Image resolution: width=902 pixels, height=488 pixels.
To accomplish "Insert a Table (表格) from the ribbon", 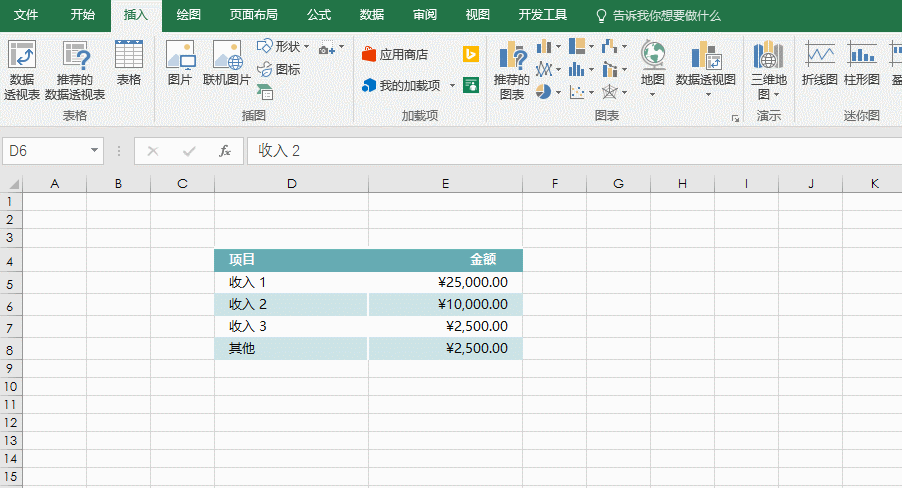I will click(x=128, y=64).
